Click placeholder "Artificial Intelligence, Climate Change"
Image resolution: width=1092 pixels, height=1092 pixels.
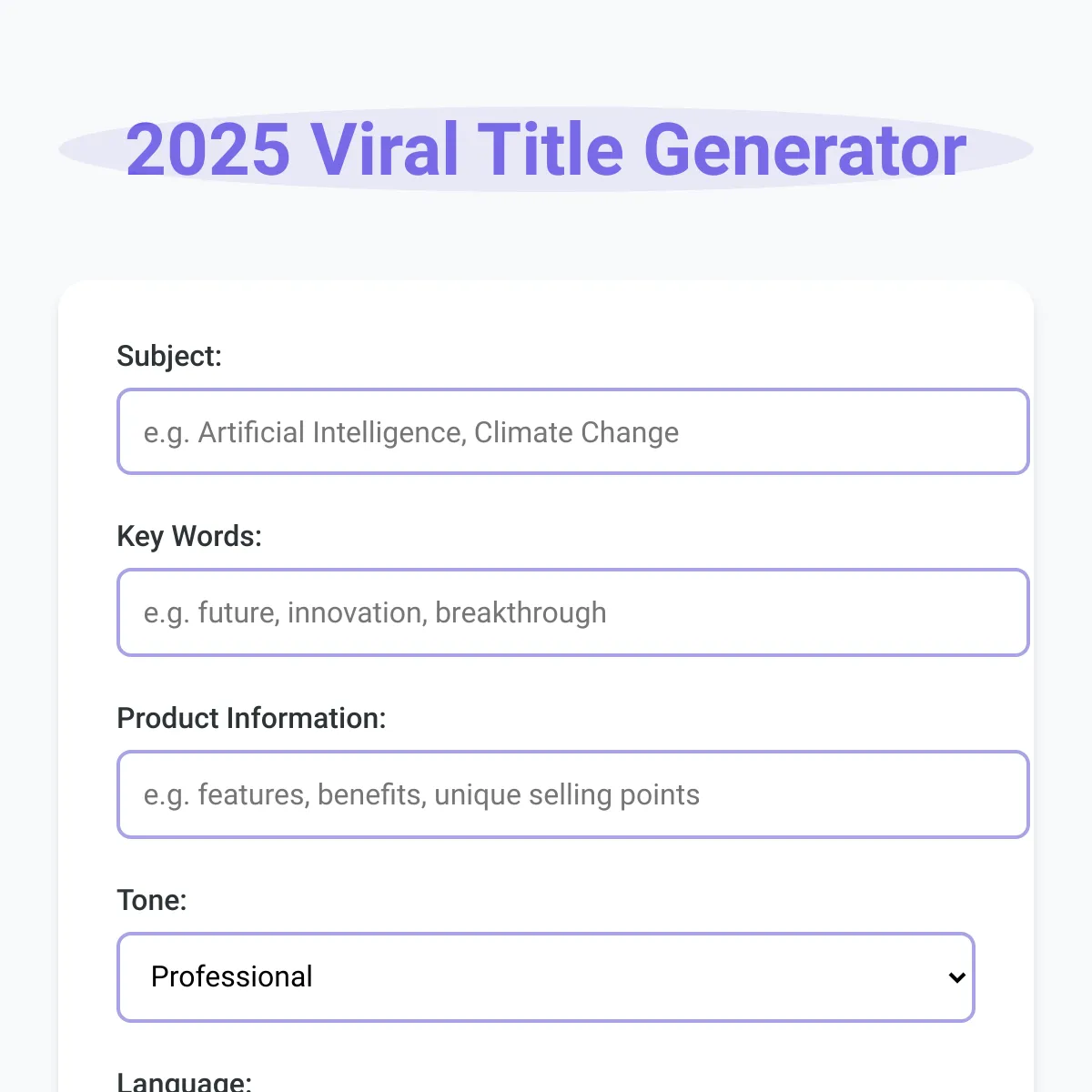click(439, 432)
